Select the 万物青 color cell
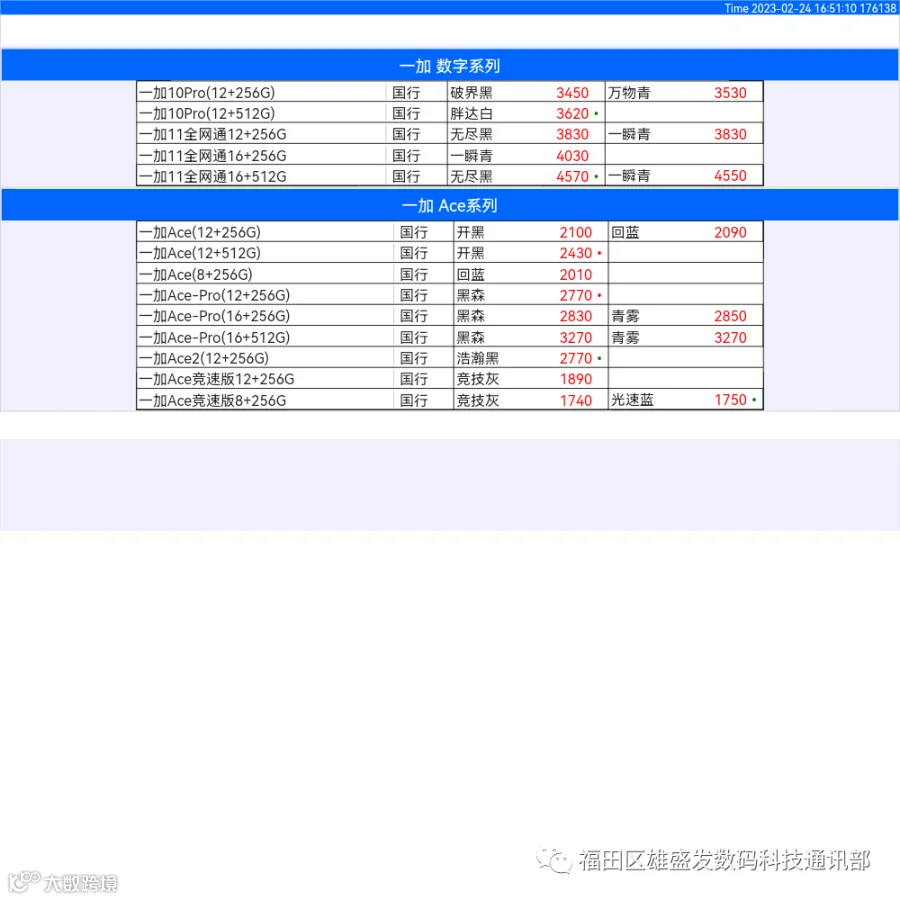 tap(629, 92)
